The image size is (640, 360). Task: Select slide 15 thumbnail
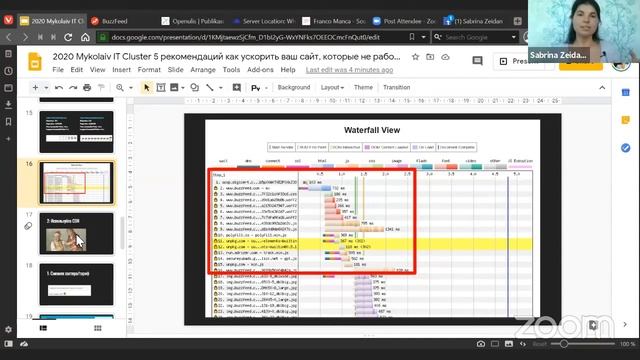click(76, 132)
